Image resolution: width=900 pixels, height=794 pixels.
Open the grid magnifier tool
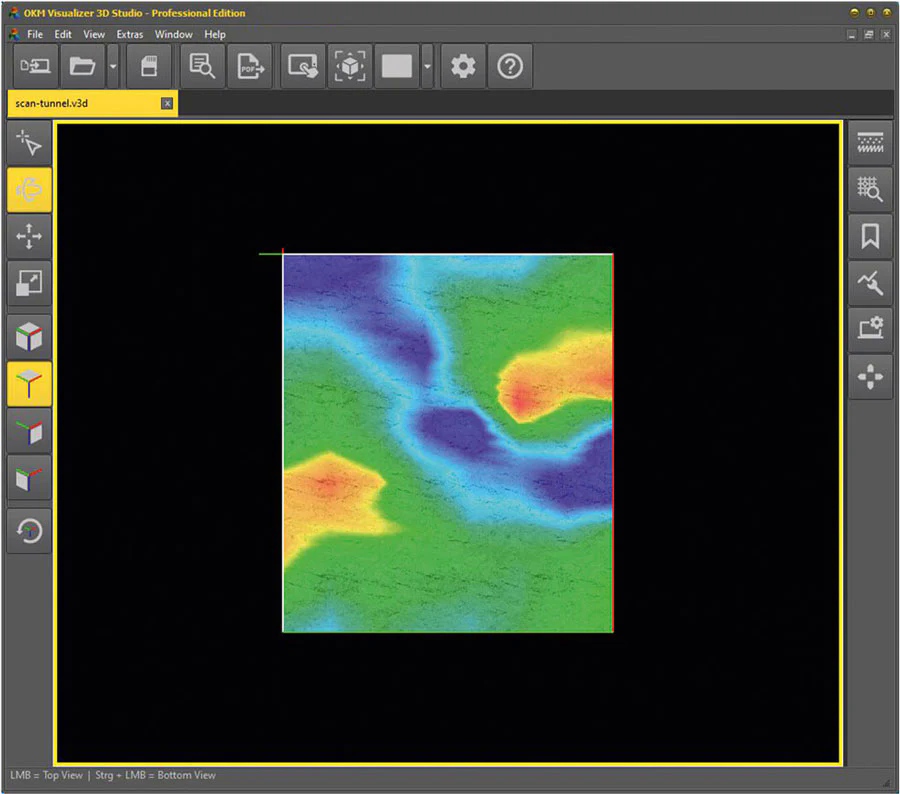pyautogui.click(x=870, y=190)
